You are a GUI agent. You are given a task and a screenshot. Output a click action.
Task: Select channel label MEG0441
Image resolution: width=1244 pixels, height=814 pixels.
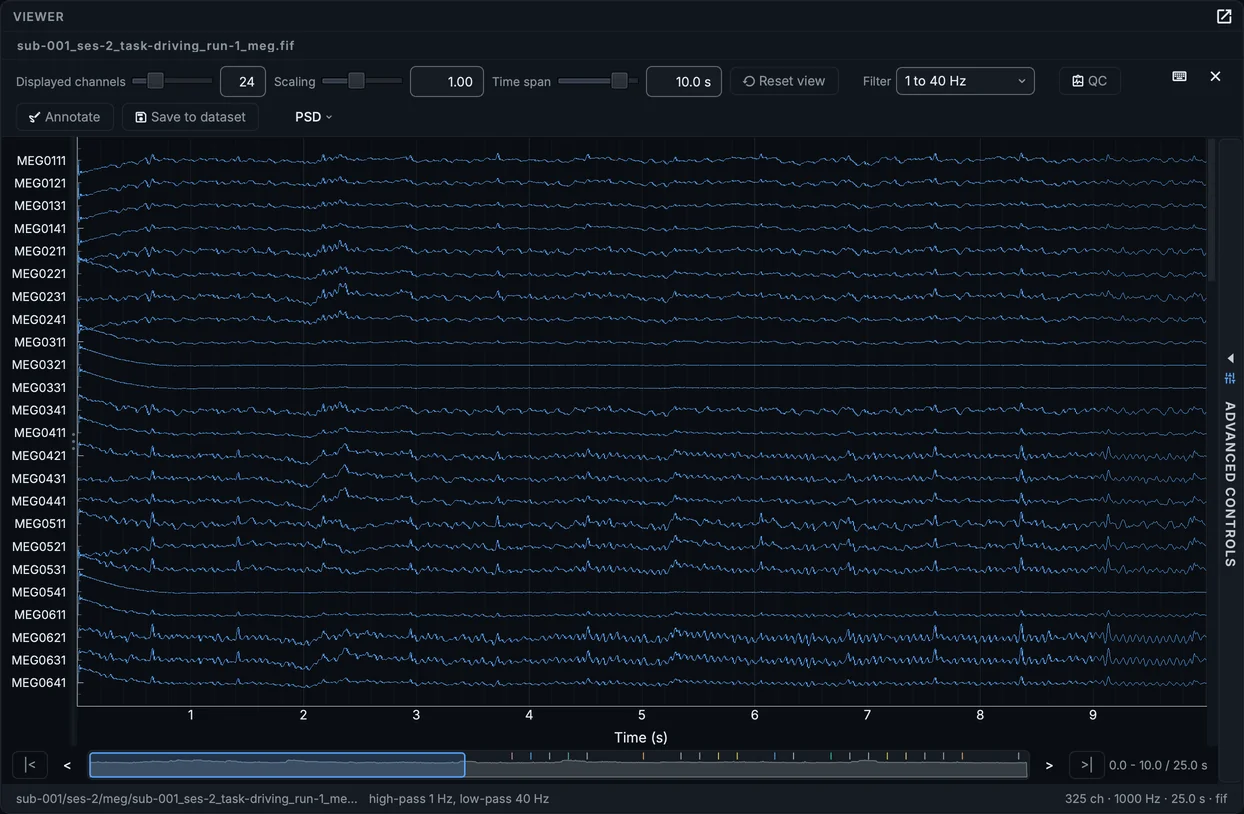pyautogui.click(x=40, y=501)
